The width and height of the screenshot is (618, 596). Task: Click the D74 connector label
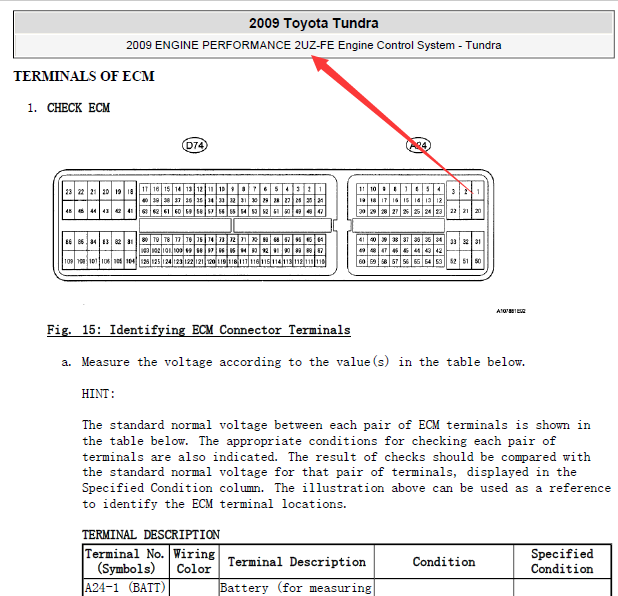click(195, 145)
